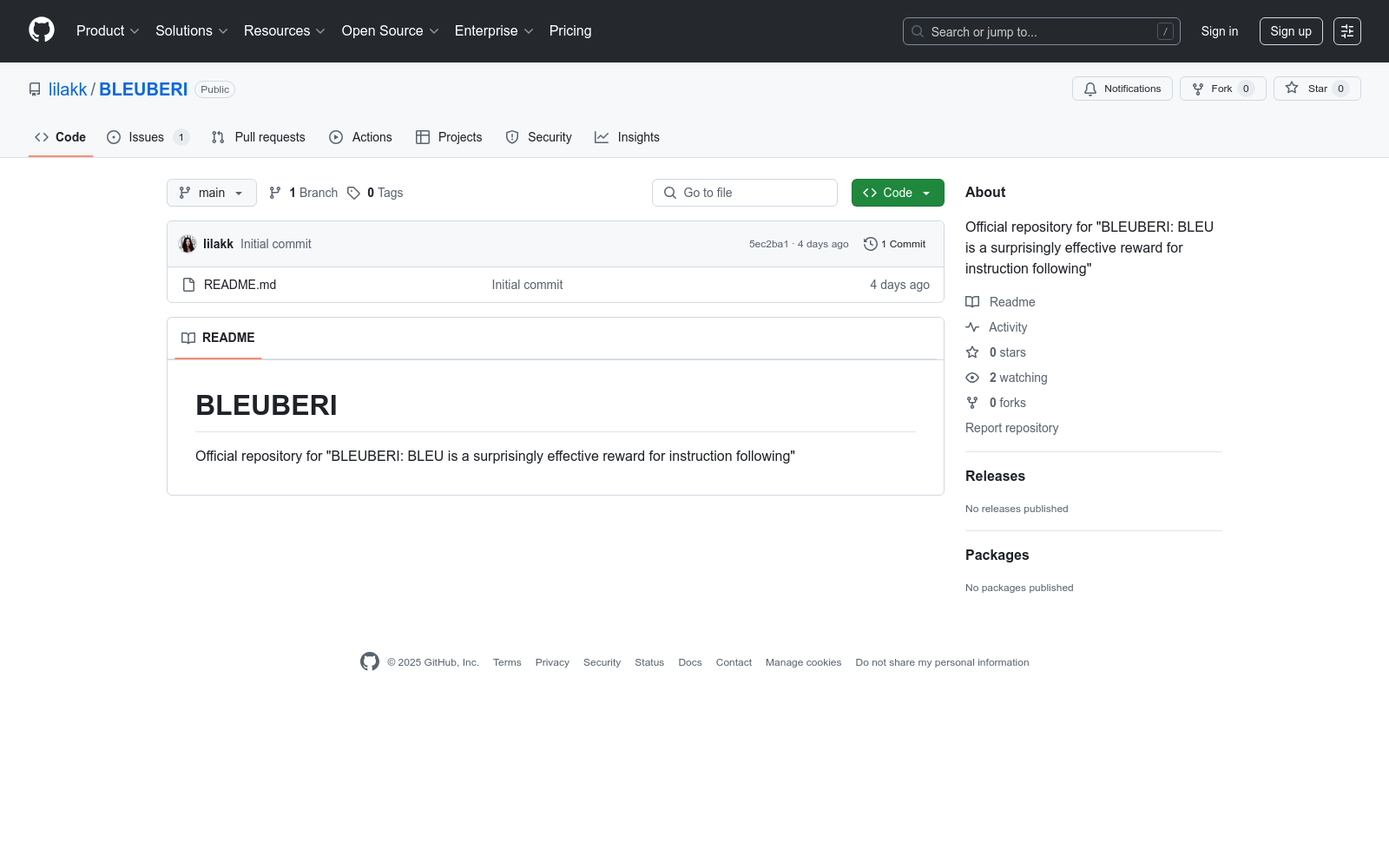This screenshot has height=868, width=1389.
Task: Open the Packages heading link
Action: [x=997, y=555]
